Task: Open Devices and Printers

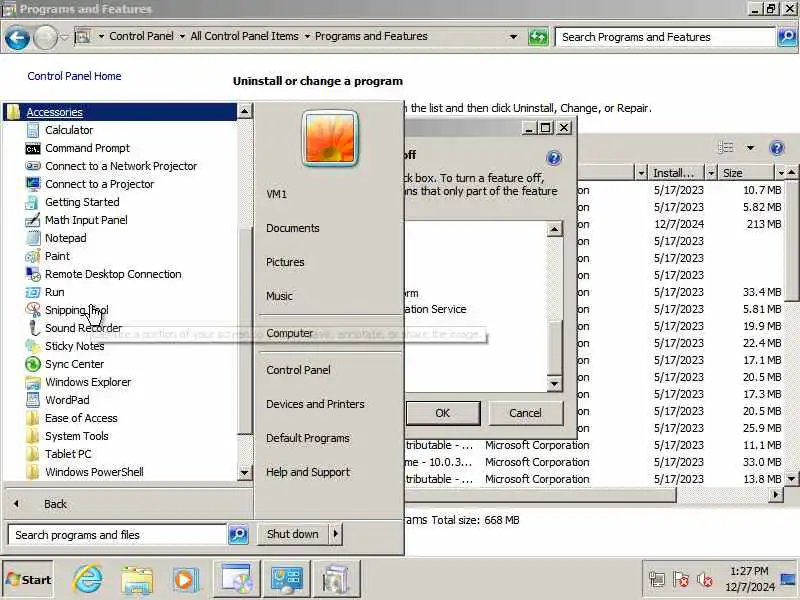Action: click(315, 404)
